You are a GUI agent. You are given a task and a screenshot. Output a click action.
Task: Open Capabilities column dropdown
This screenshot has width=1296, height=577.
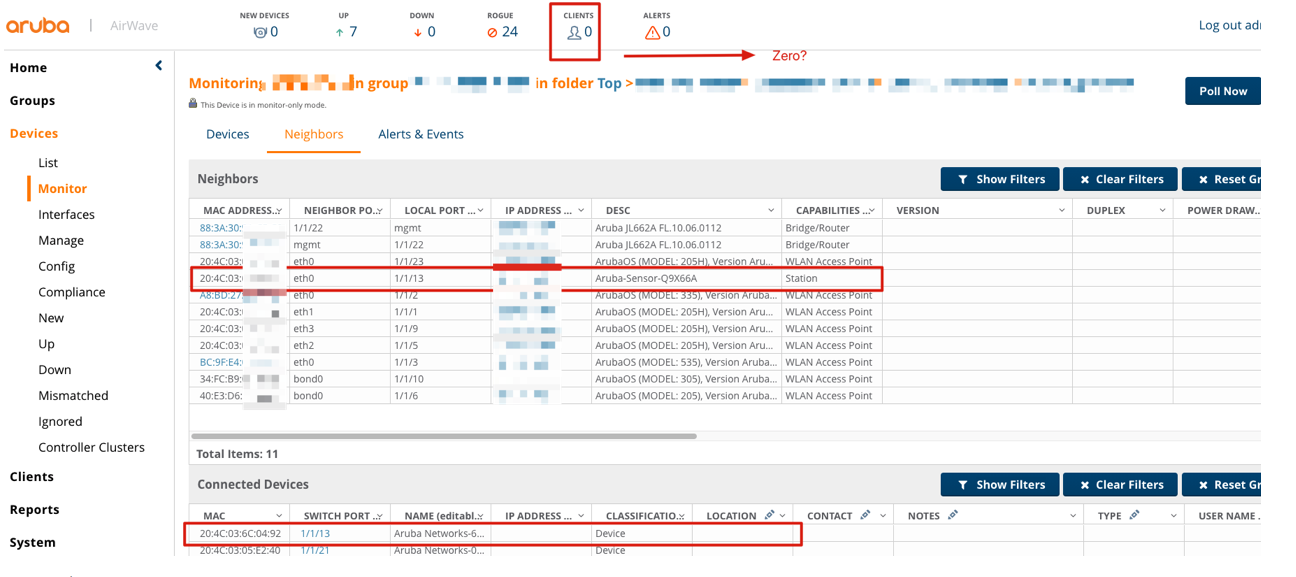click(x=872, y=210)
